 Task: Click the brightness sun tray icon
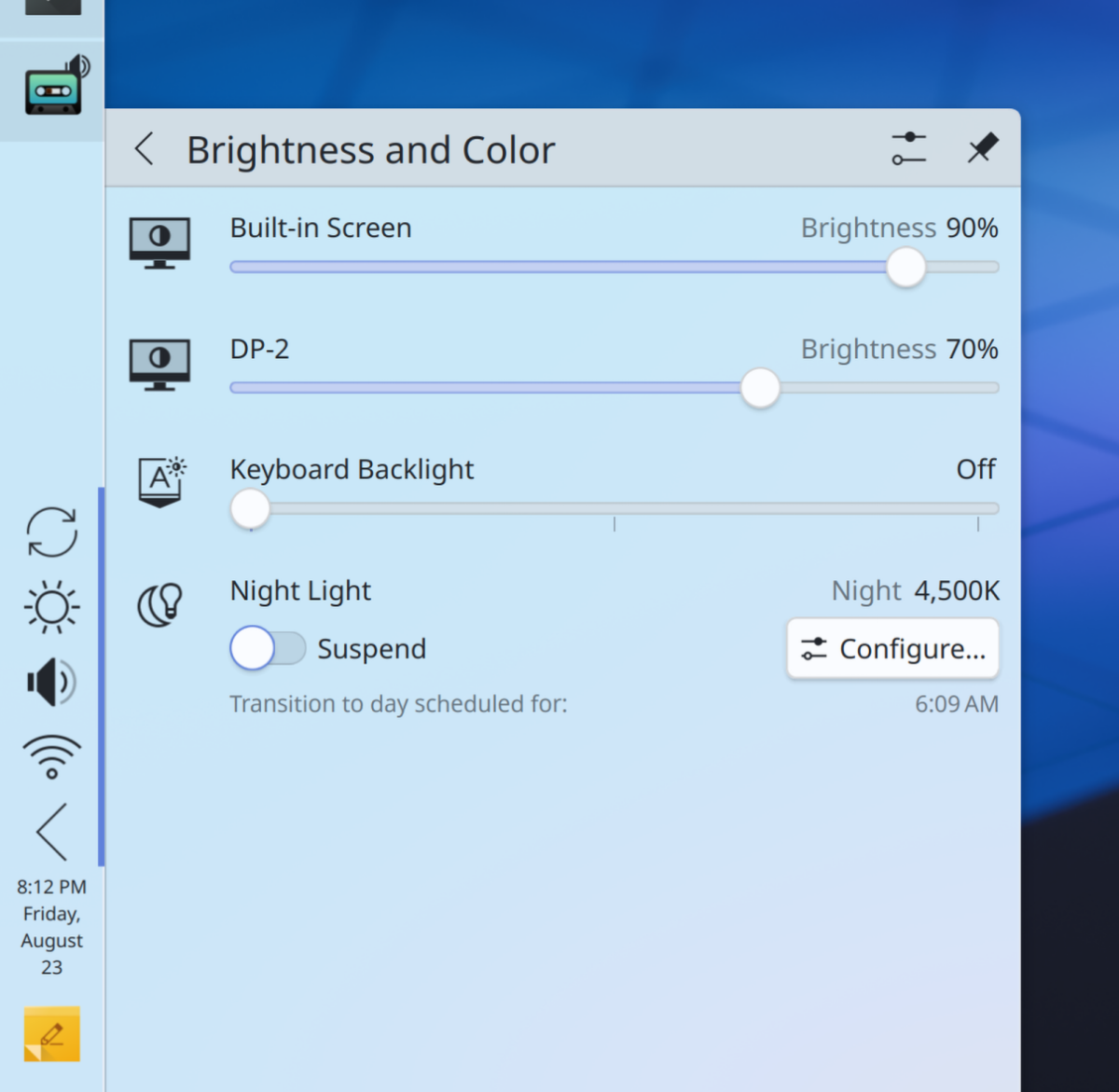tap(52, 607)
